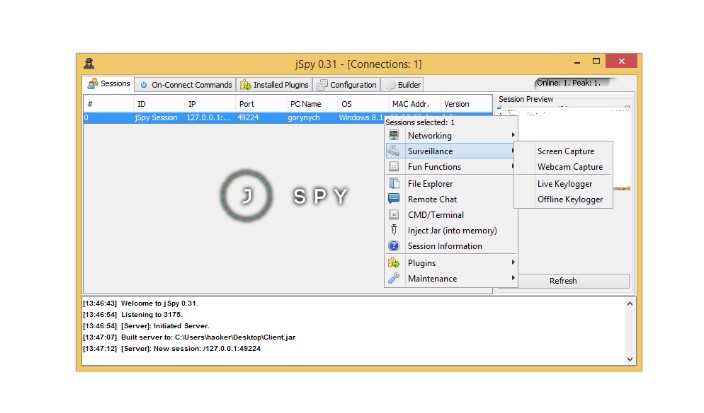The image size is (704, 413).
Task: Open Fun Functions menu entry
Action: pyautogui.click(x=451, y=167)
